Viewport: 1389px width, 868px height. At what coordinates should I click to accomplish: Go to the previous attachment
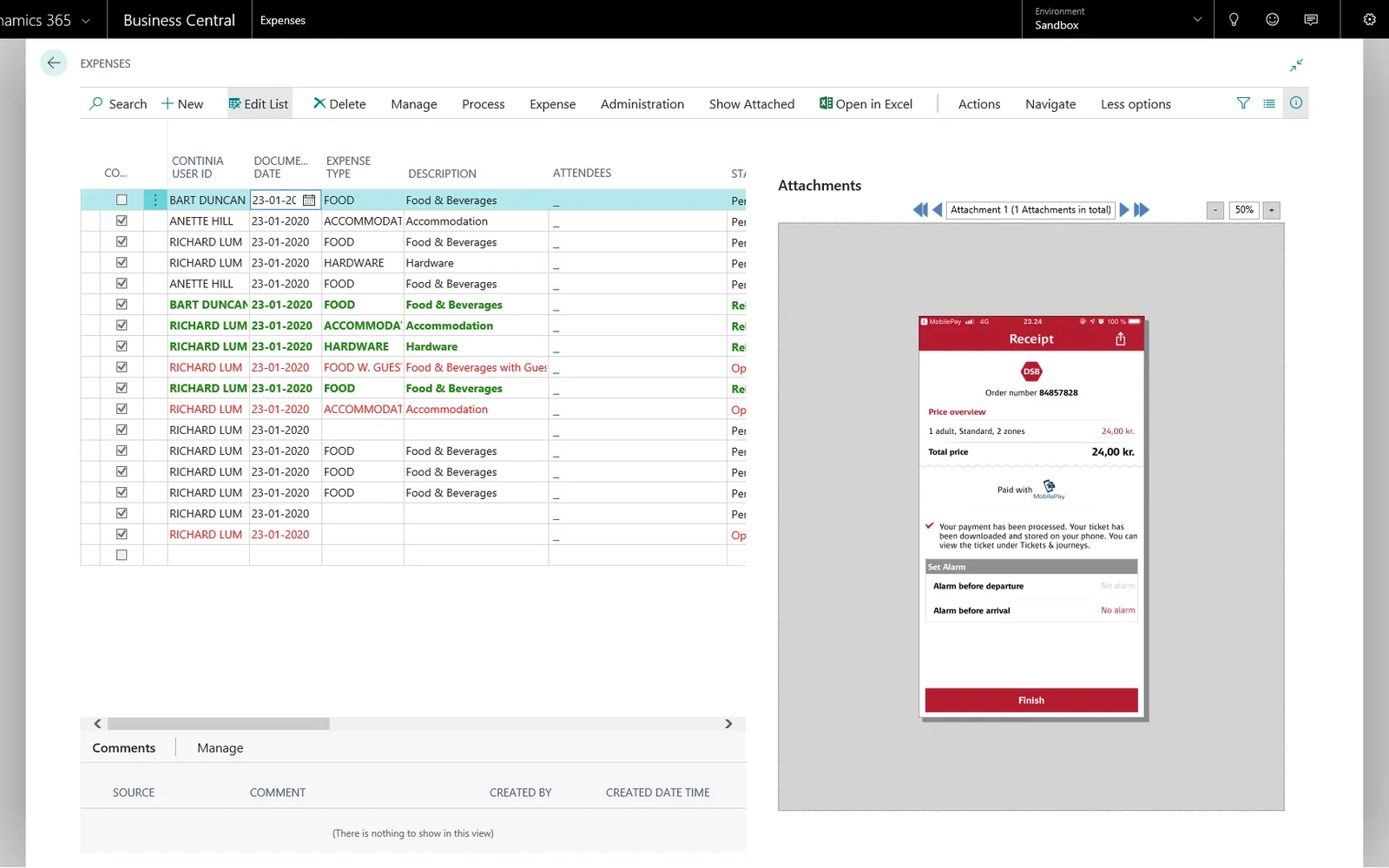(938, 210)
